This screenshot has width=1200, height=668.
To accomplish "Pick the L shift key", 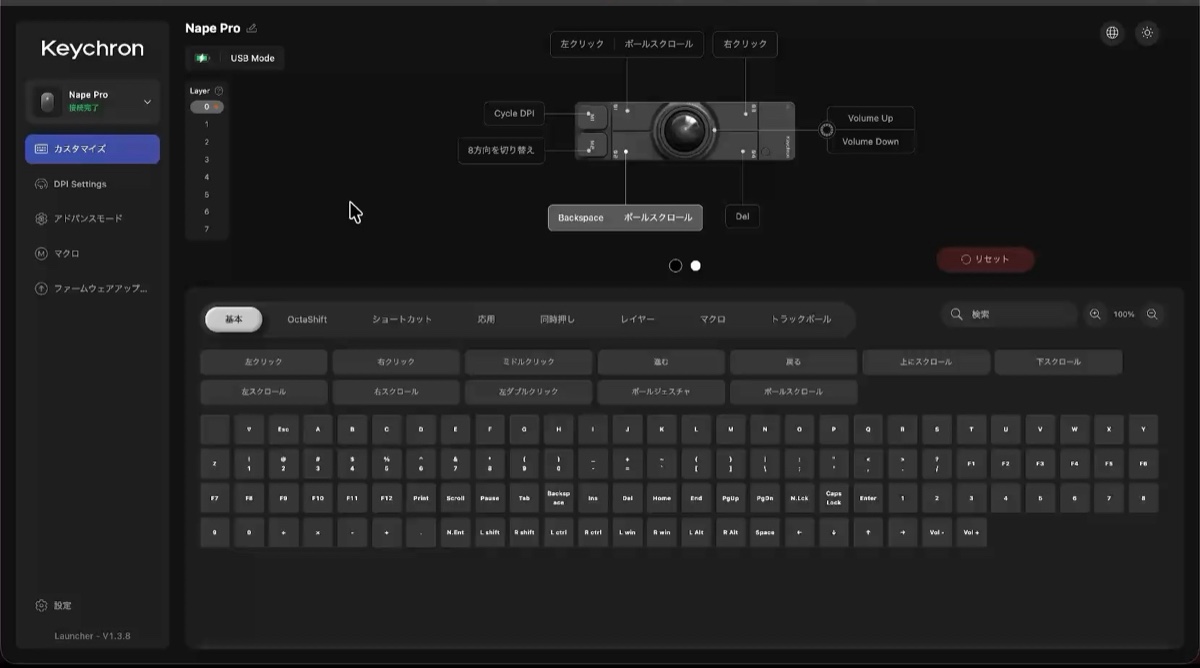I will click(x=490, y=532).
